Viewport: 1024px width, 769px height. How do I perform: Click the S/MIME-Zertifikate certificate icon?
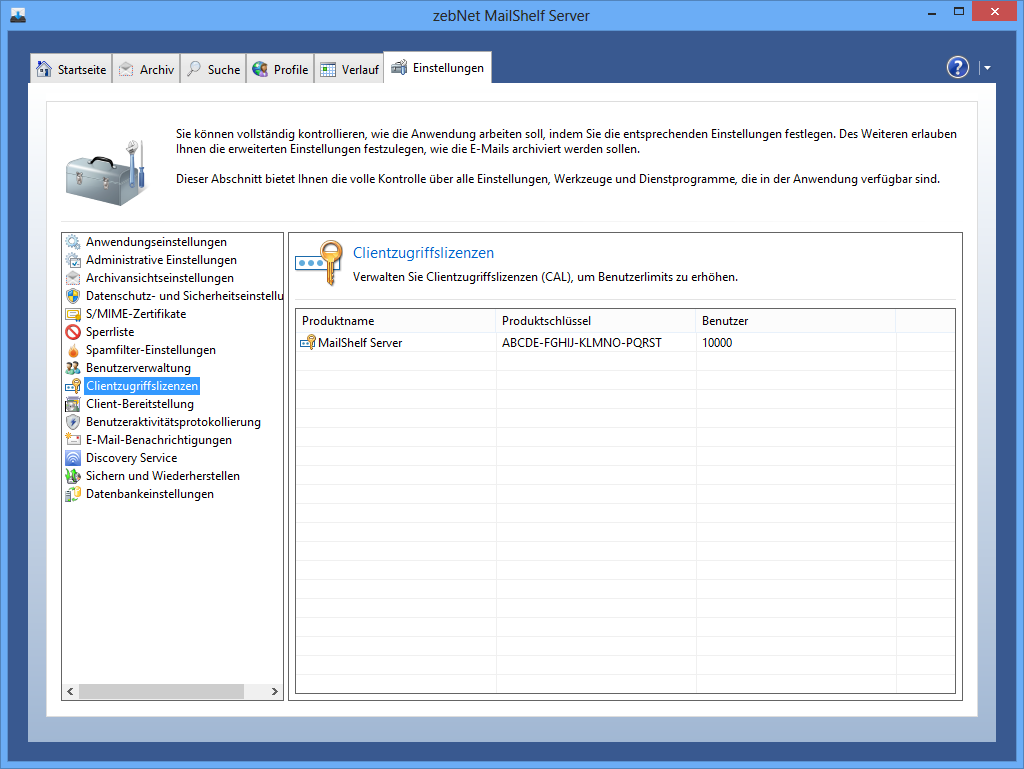[73, 314]
